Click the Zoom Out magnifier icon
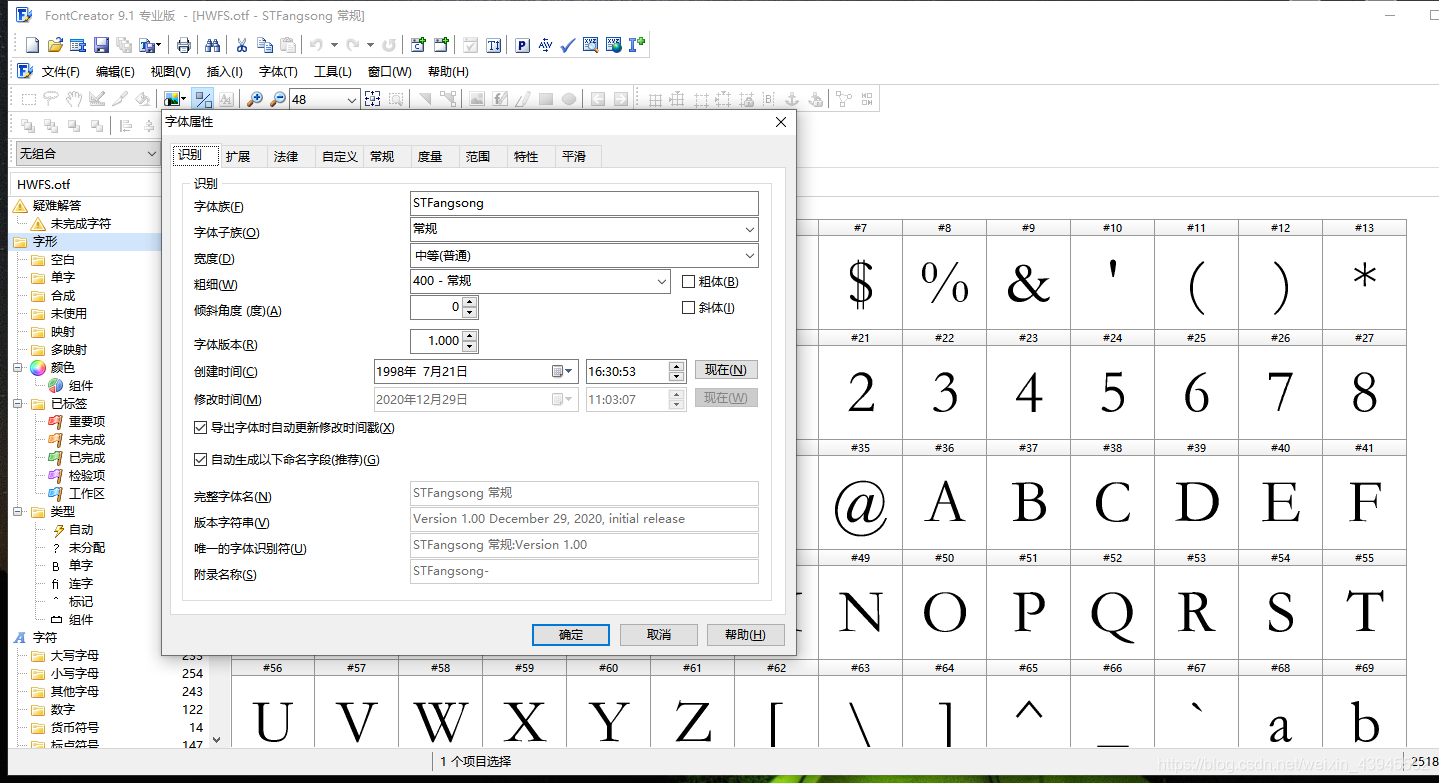Viewport: 1439px width, 783px height. [278, 99]
